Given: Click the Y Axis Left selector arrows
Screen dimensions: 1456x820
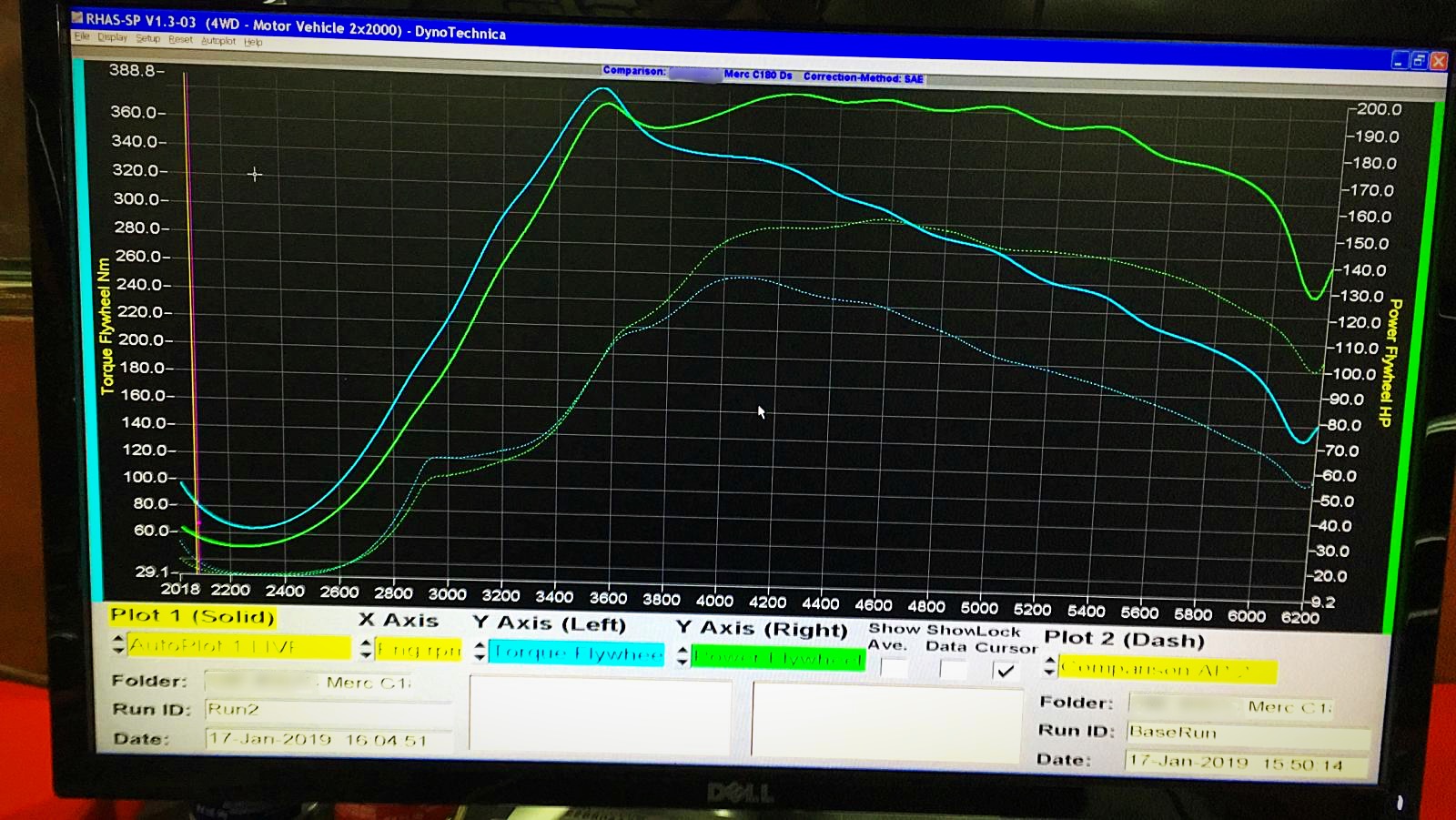Looking at the screenshot, I should 480,652.
